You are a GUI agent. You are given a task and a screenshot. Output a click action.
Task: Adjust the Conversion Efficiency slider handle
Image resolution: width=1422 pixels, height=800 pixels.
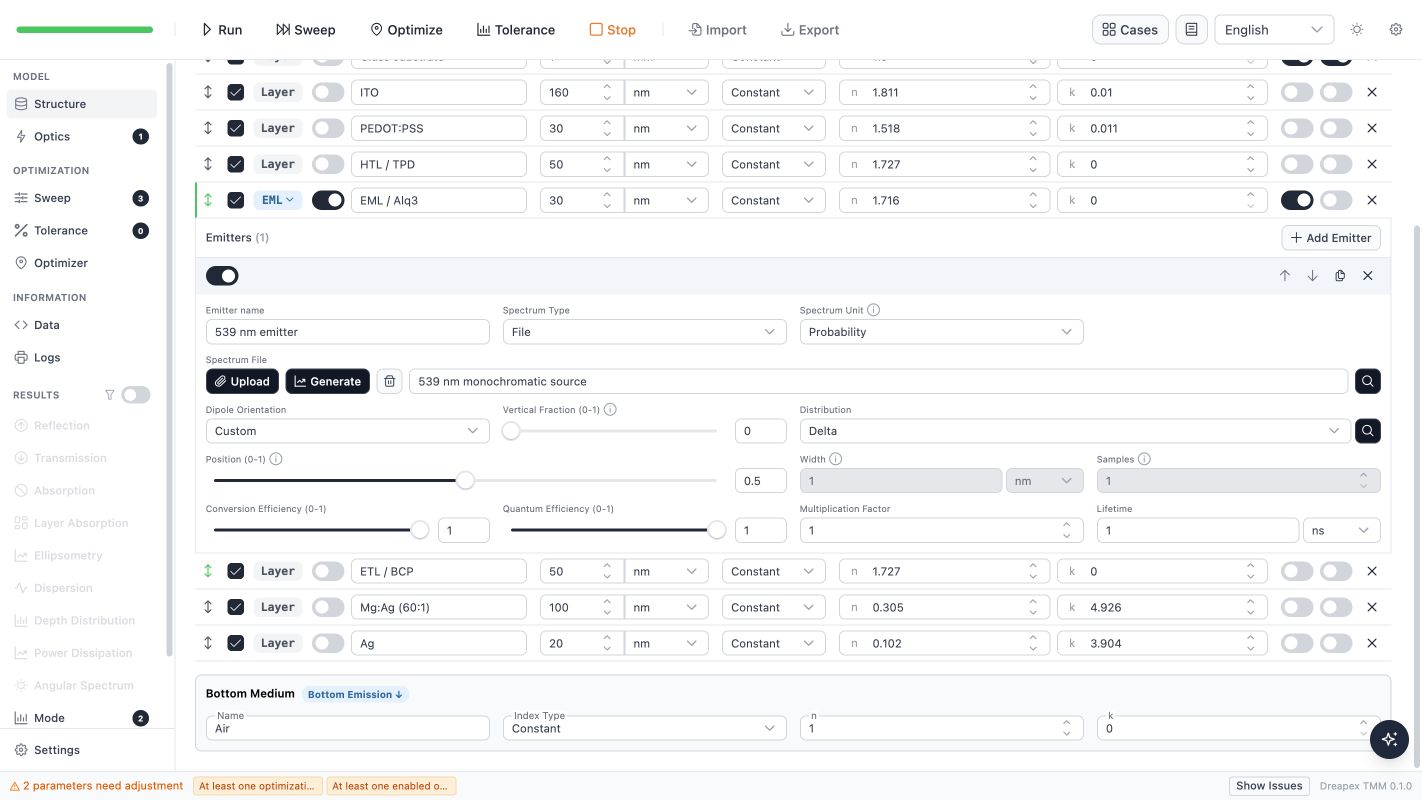pyautogui.click(x=420, y=530)
